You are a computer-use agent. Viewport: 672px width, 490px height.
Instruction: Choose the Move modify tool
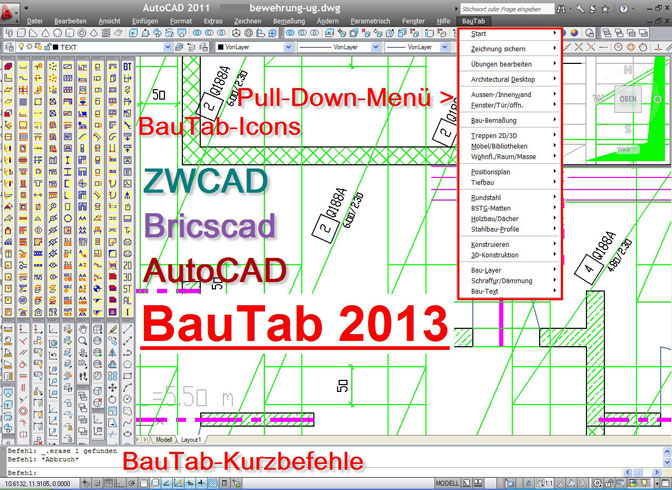pyautogui.click(x=113, y=388)
